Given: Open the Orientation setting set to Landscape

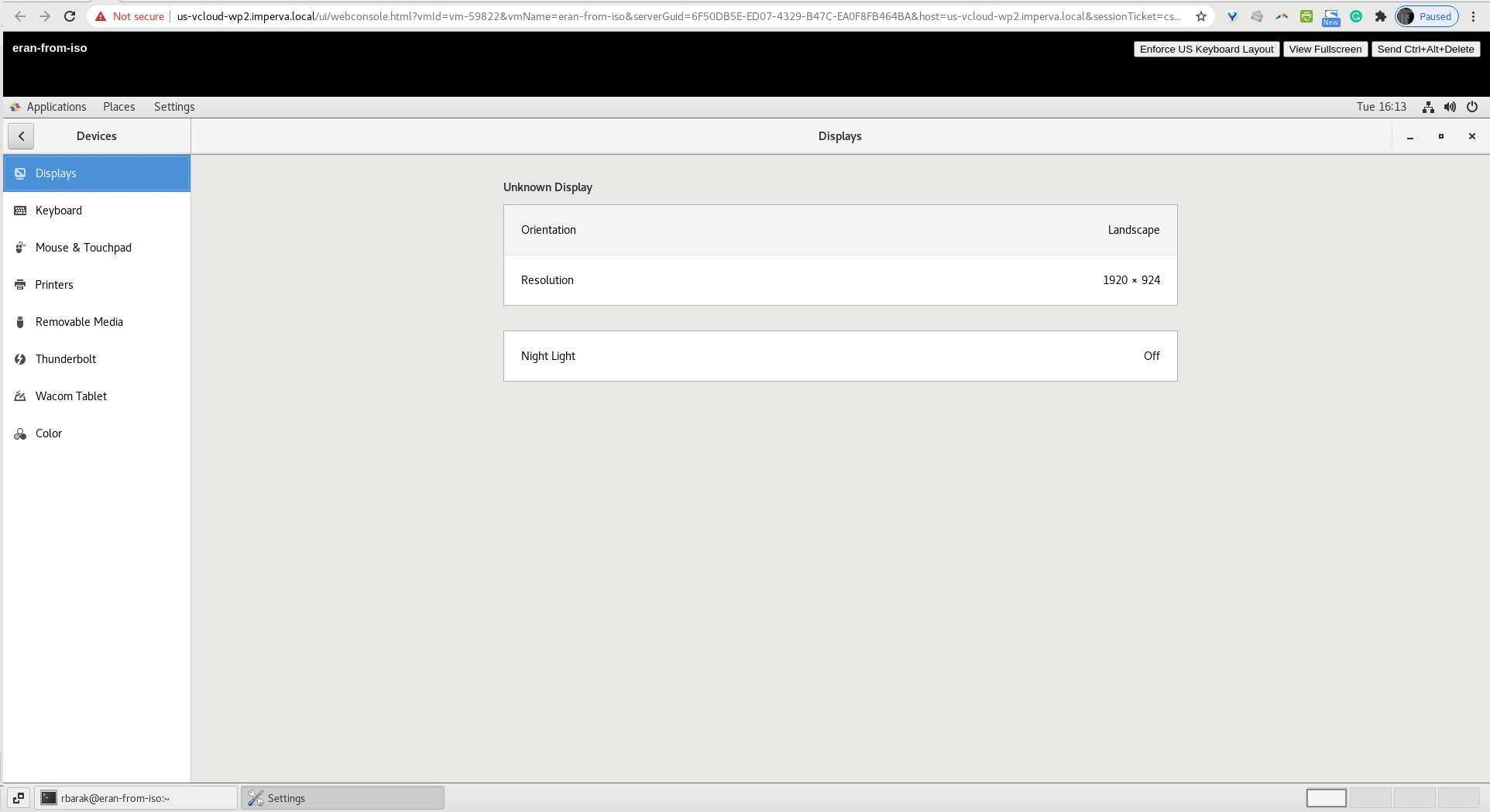Looking at the screenshot, I should [840, 229].
